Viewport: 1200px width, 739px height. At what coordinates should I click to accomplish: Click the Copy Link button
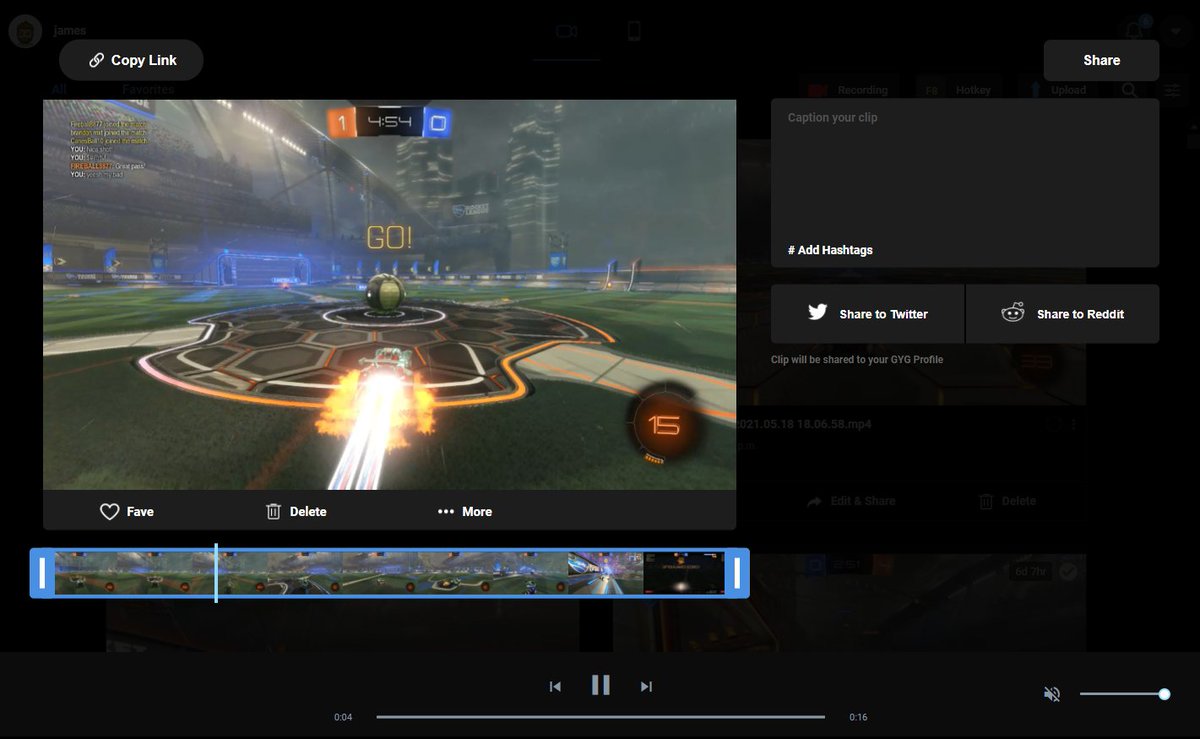pyautogui.click(x=131, y=60)
